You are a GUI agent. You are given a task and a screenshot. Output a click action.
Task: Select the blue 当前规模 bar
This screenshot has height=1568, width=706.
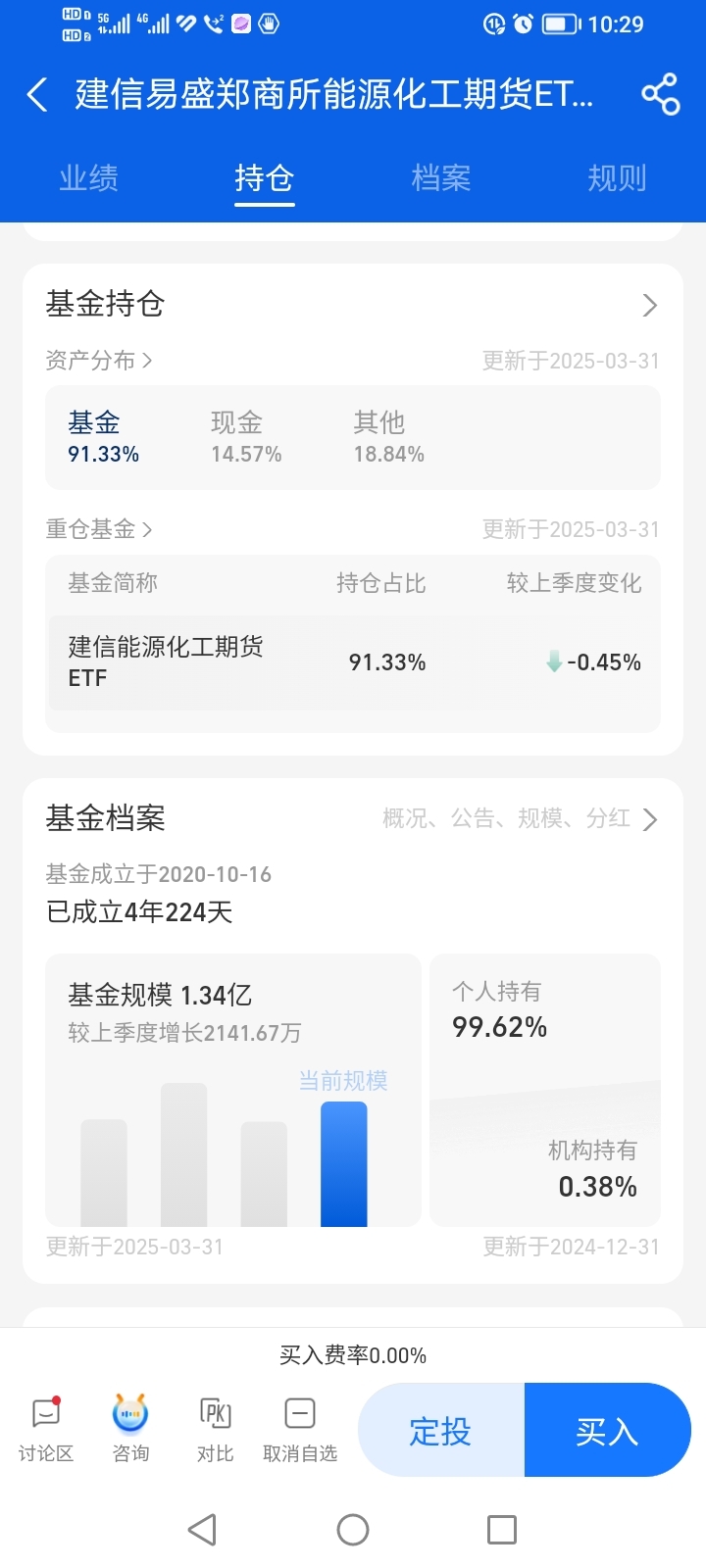(x=344, y=1164)
